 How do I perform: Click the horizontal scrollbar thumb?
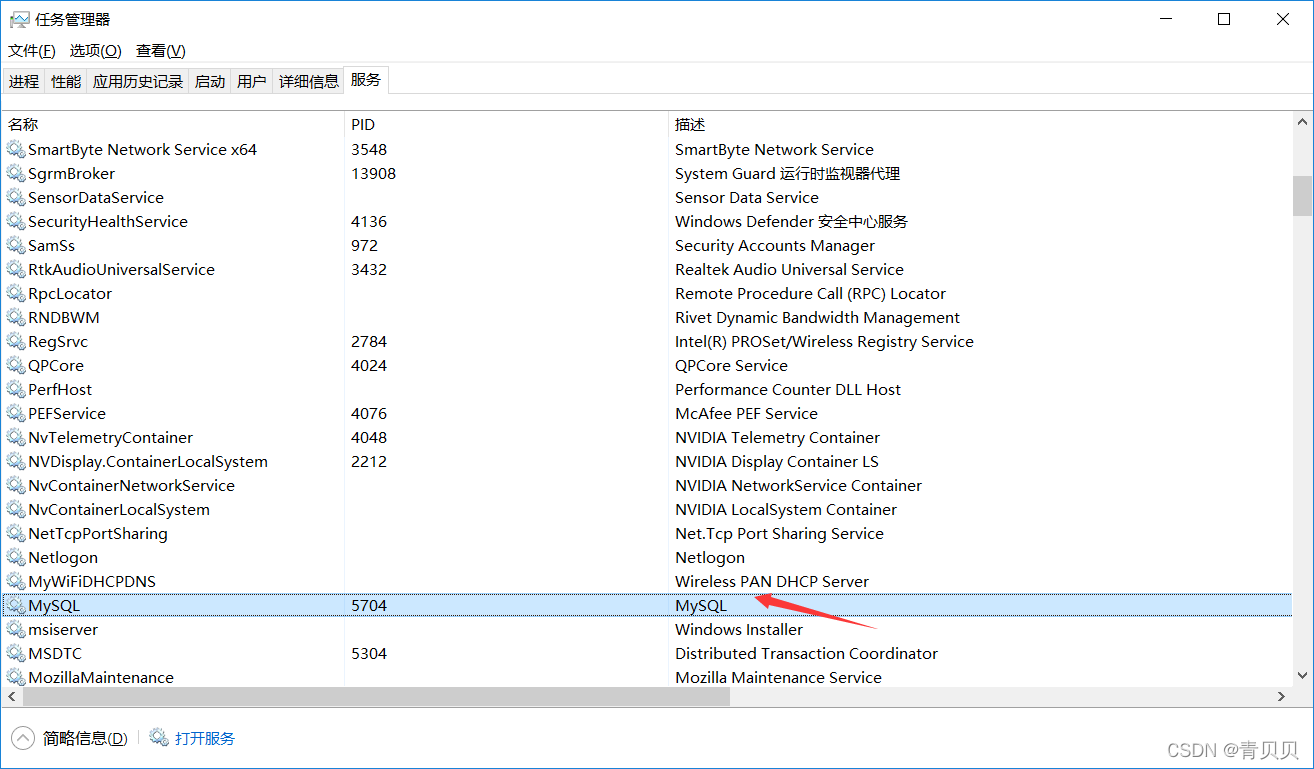(375, 696)
